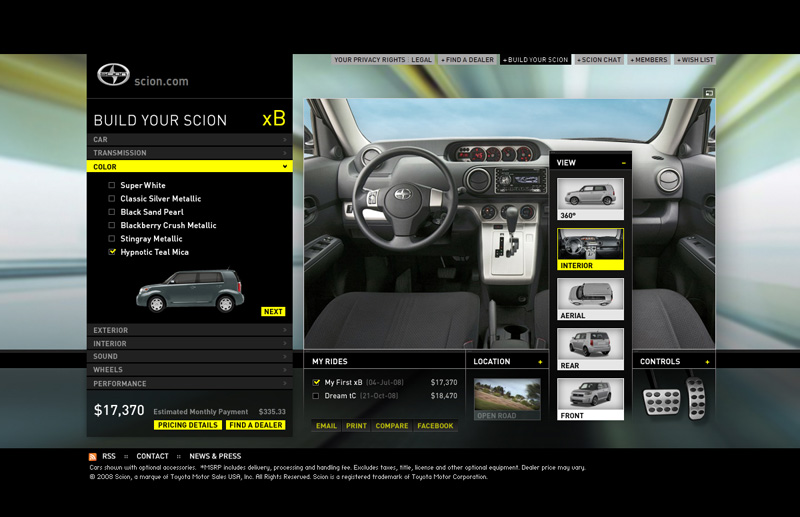Click the main interior dashboard image
The image size is (800, 517).
pos(426,225)
